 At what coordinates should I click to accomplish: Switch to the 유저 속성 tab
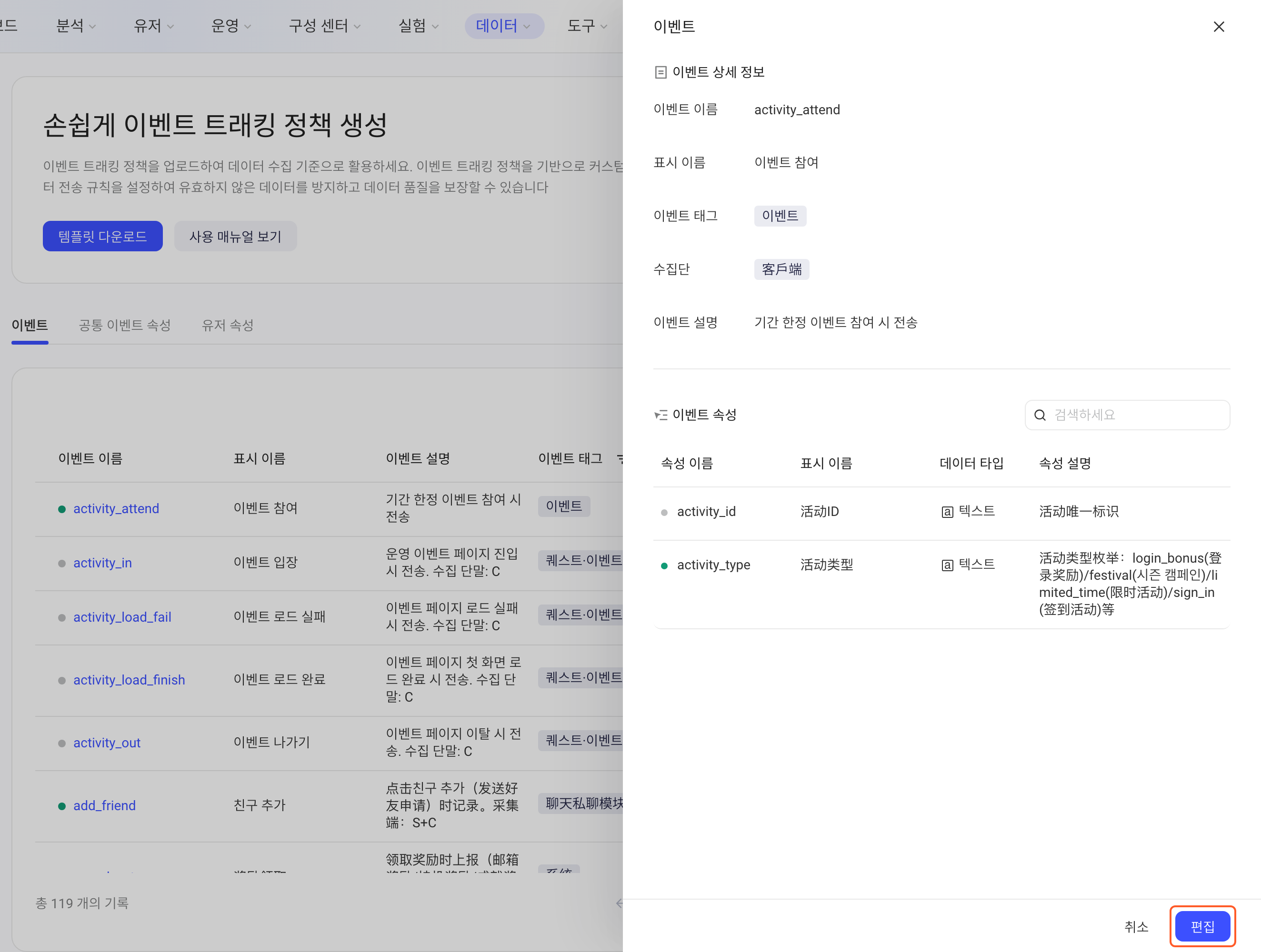pos(228,325)
